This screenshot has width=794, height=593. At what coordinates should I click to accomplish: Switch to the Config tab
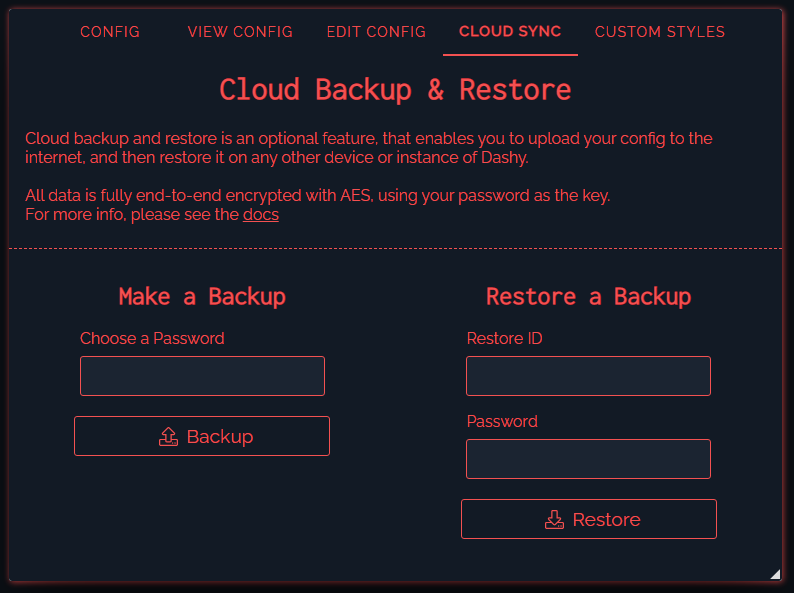tap(110, 32)
